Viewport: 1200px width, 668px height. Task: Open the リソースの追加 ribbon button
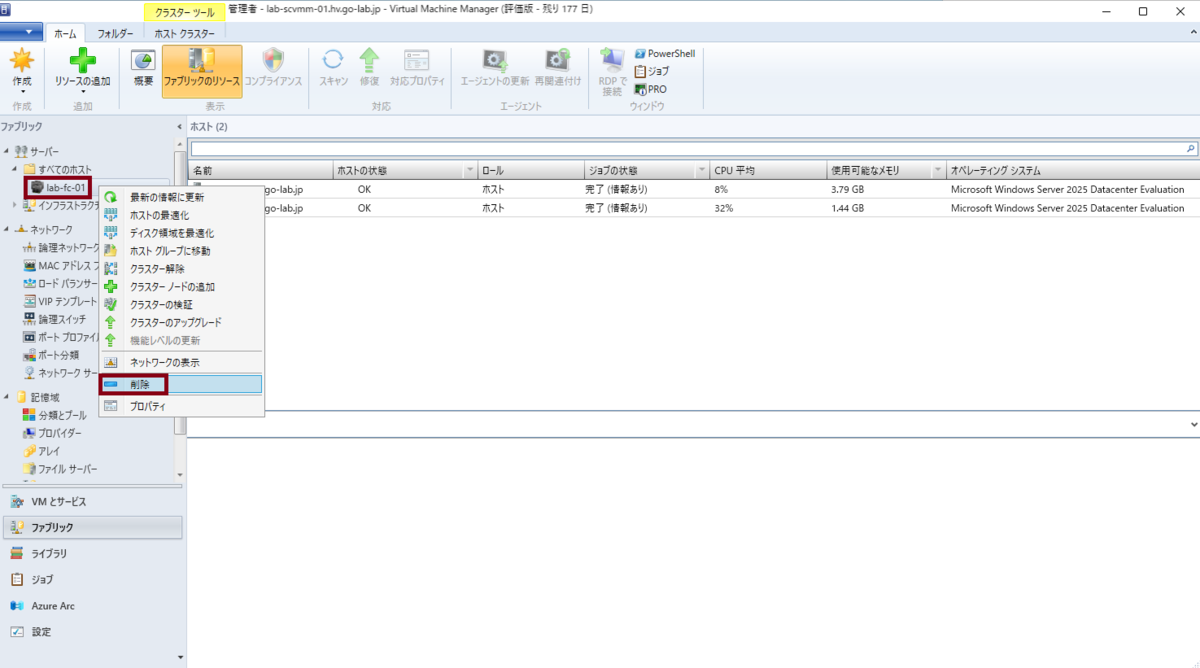point(82,70)
